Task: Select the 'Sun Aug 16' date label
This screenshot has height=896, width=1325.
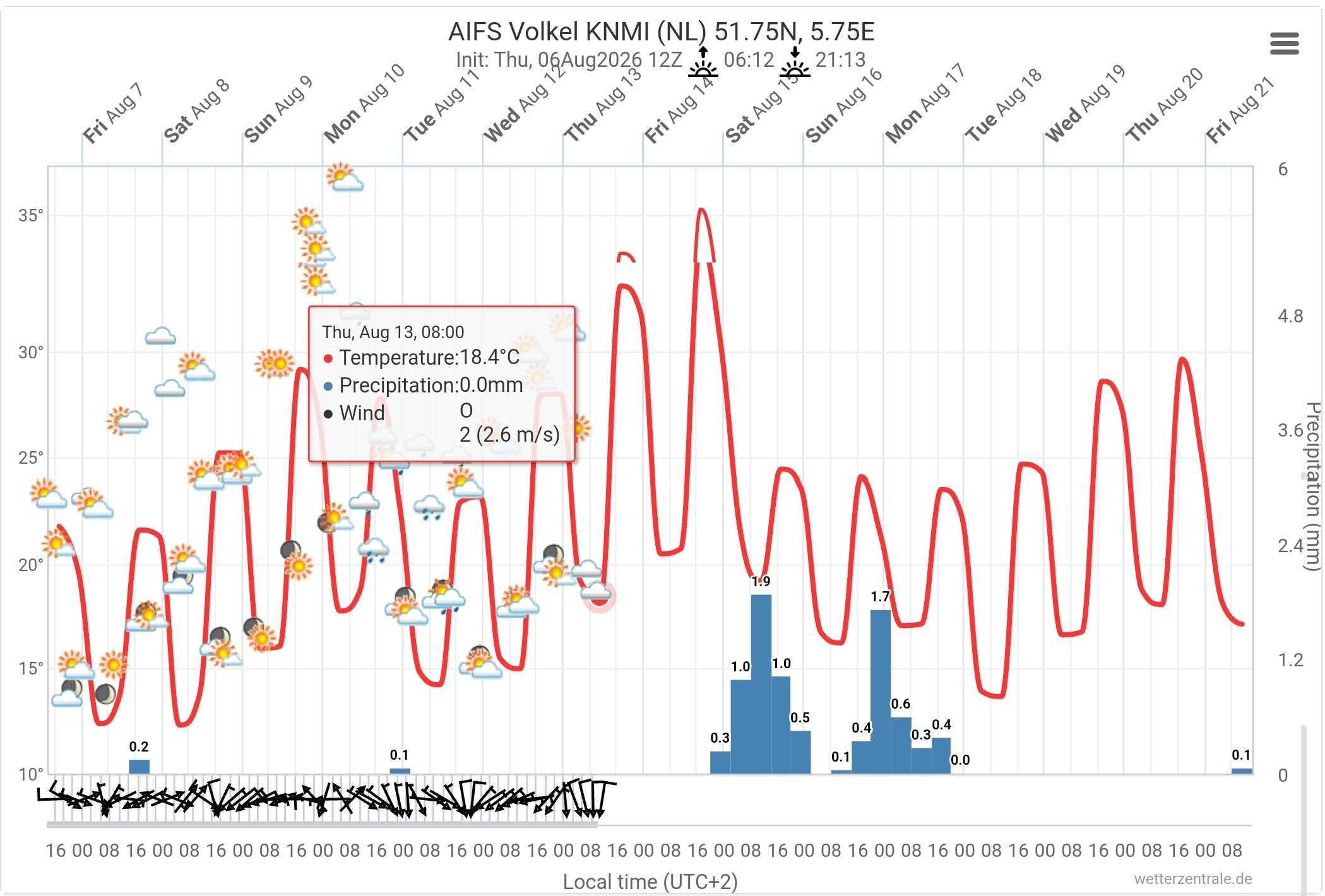Action: pyautogui.click(x=843, y=105)
